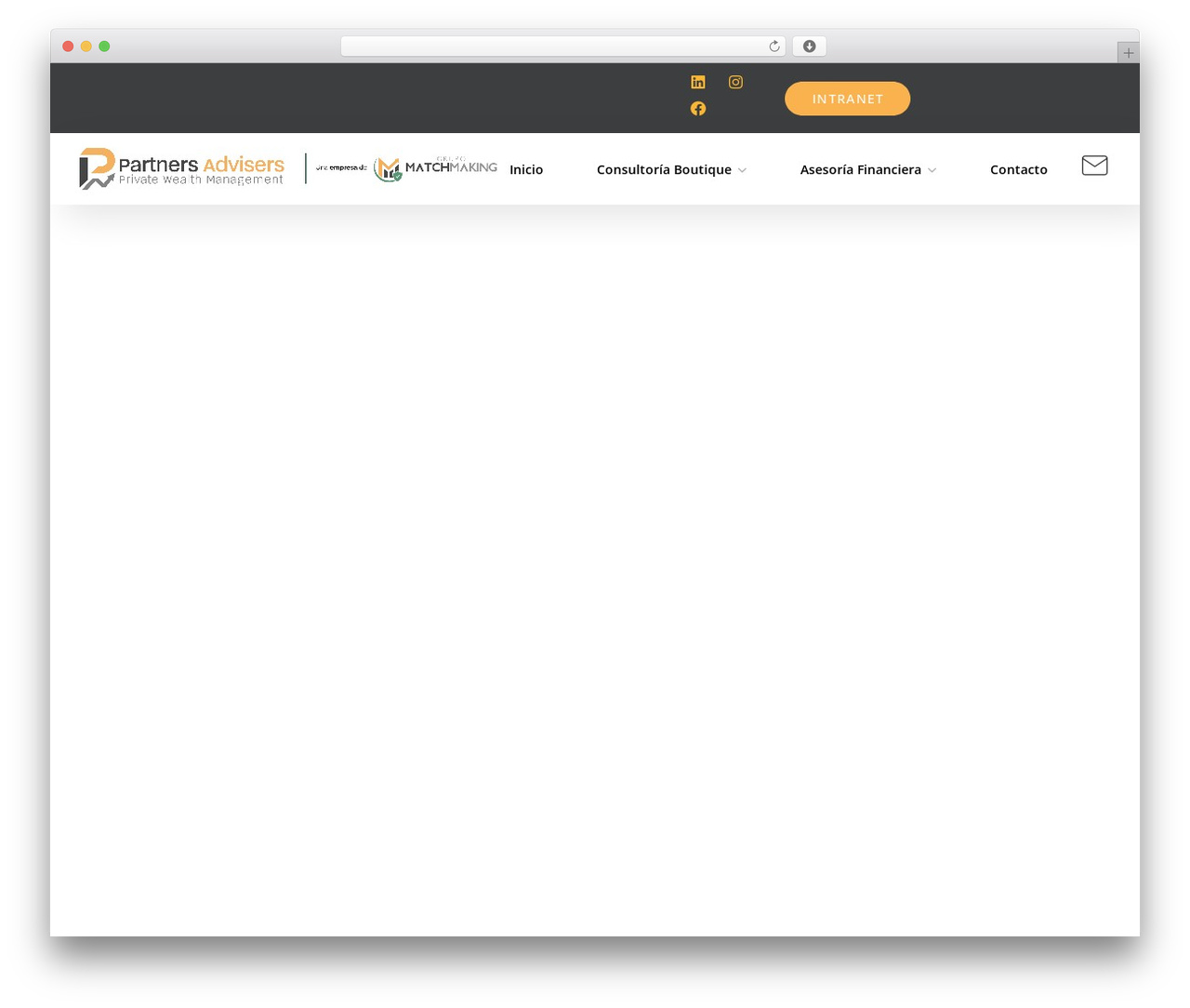Close the browser window with the red button
The width and height of the screenshot is (1190, 1008).
click(68, 46)
